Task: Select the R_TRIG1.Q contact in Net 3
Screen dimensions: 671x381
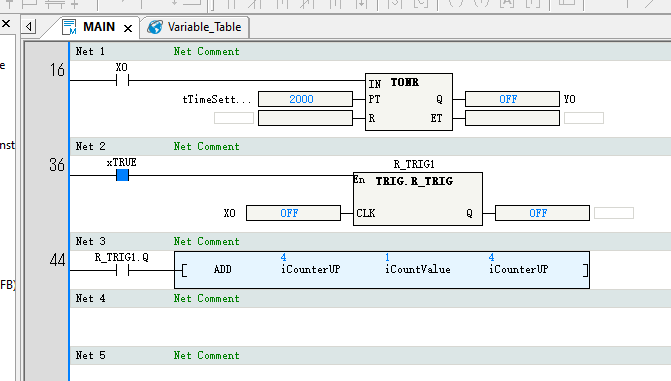Action: tap(122, 270)
